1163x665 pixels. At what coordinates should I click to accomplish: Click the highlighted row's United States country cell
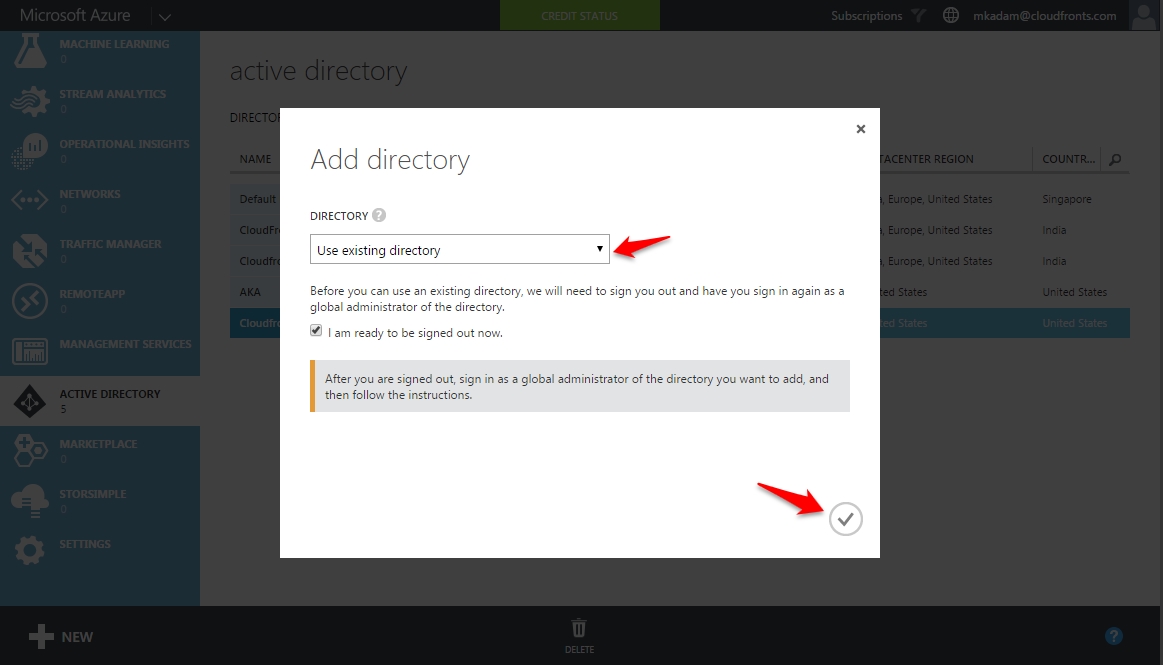click(x=1074, y=323)
